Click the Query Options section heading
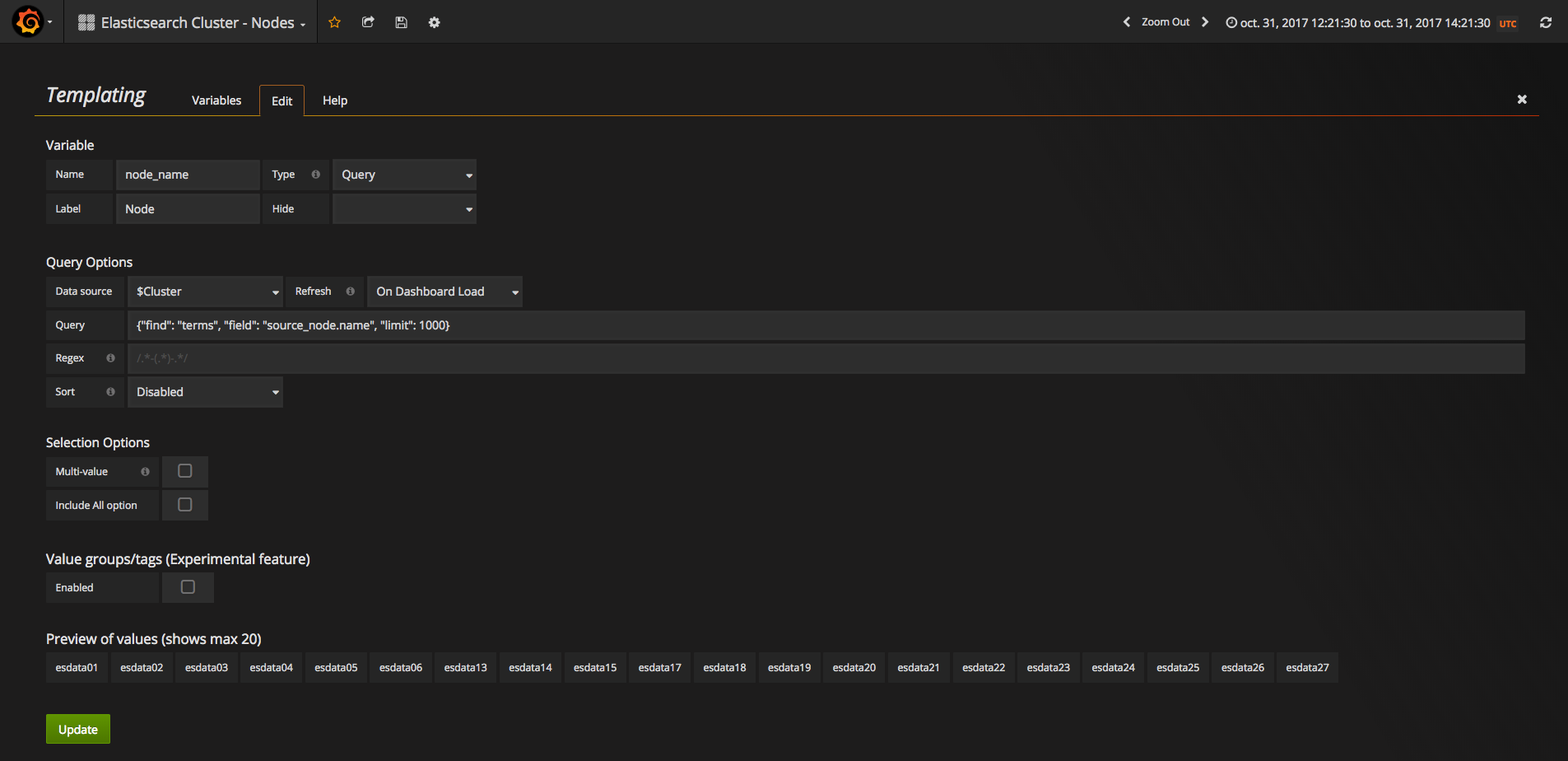 click(89, 263)
